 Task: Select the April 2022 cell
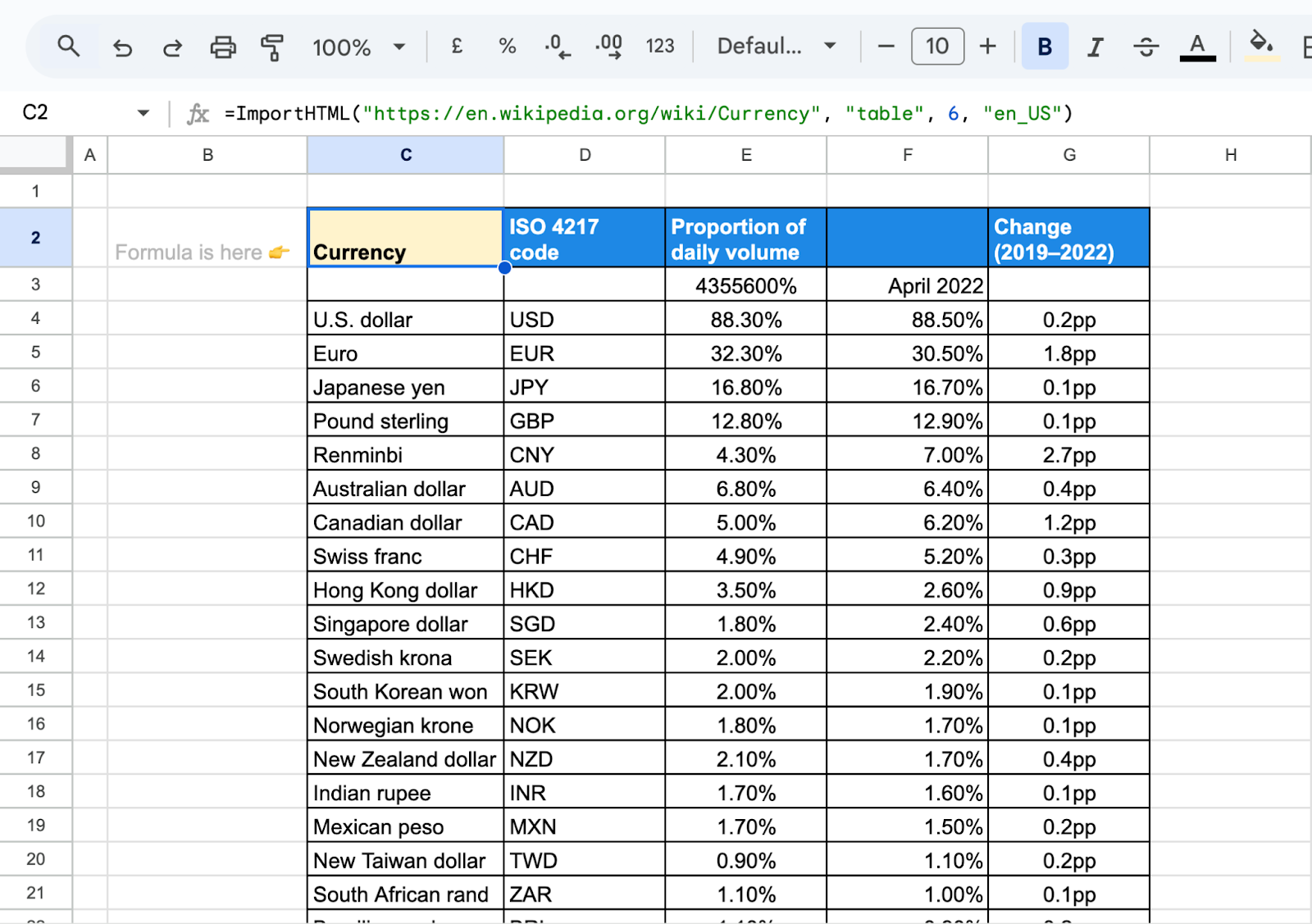(x=908, y=284)
